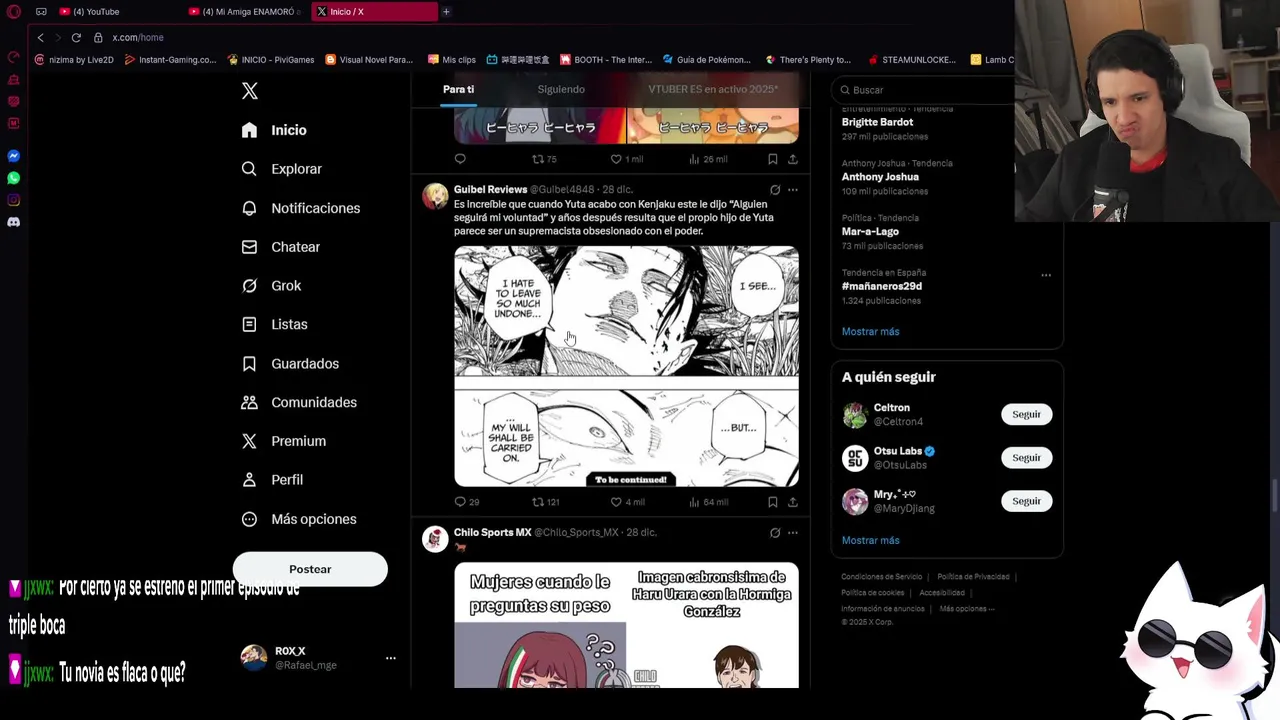Open Grok action on Guibel Reviews post
The height and width of the screenshot is (720, 1280).
pyautogui.click(x=775, y=190)
